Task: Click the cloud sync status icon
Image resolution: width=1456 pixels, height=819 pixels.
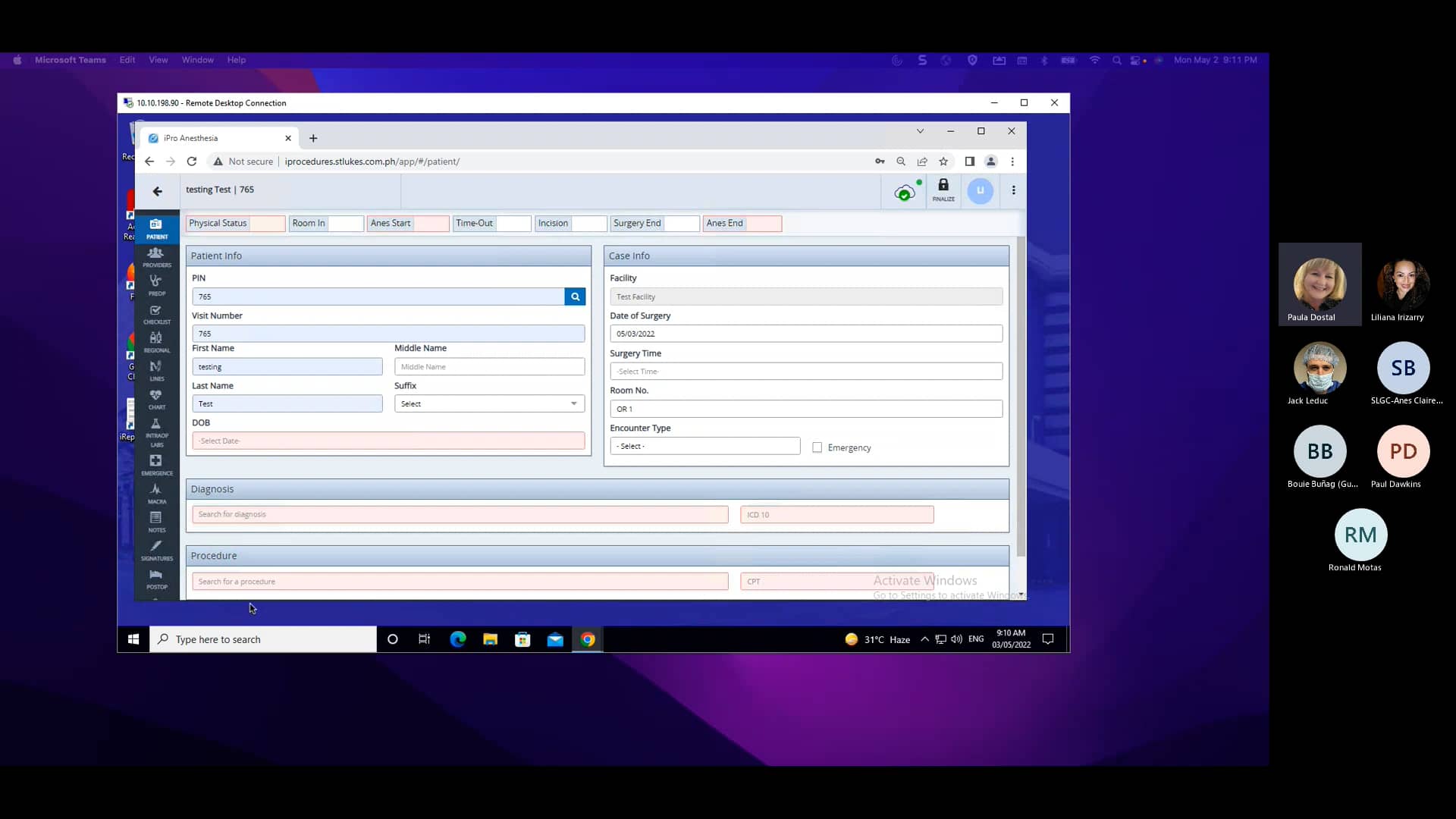Action: [x=904, y=193]
